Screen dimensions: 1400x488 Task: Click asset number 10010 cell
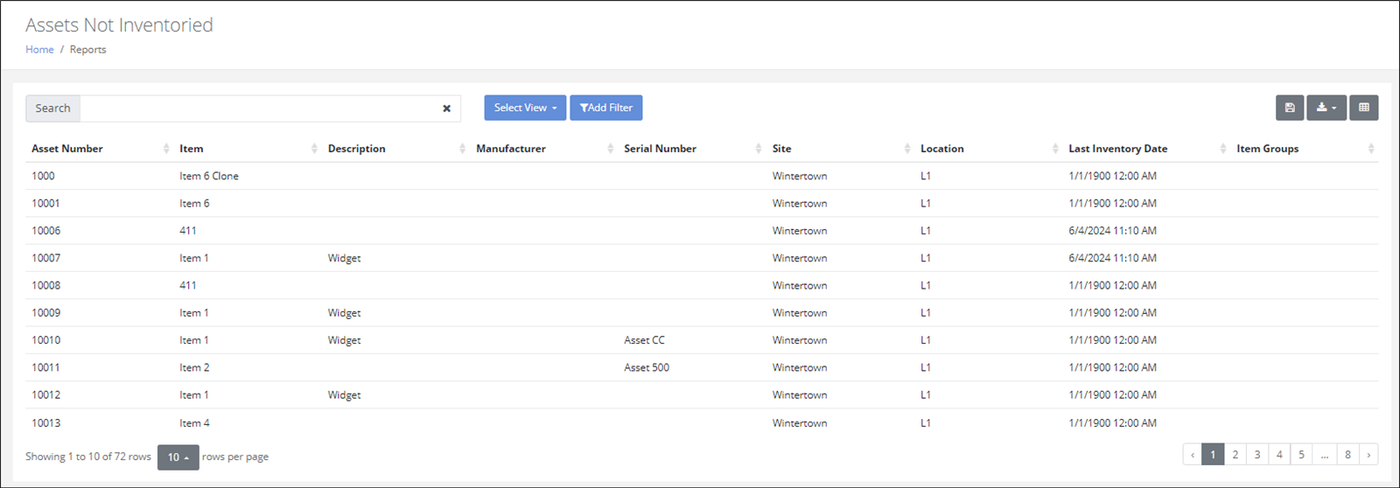point(46,340)
